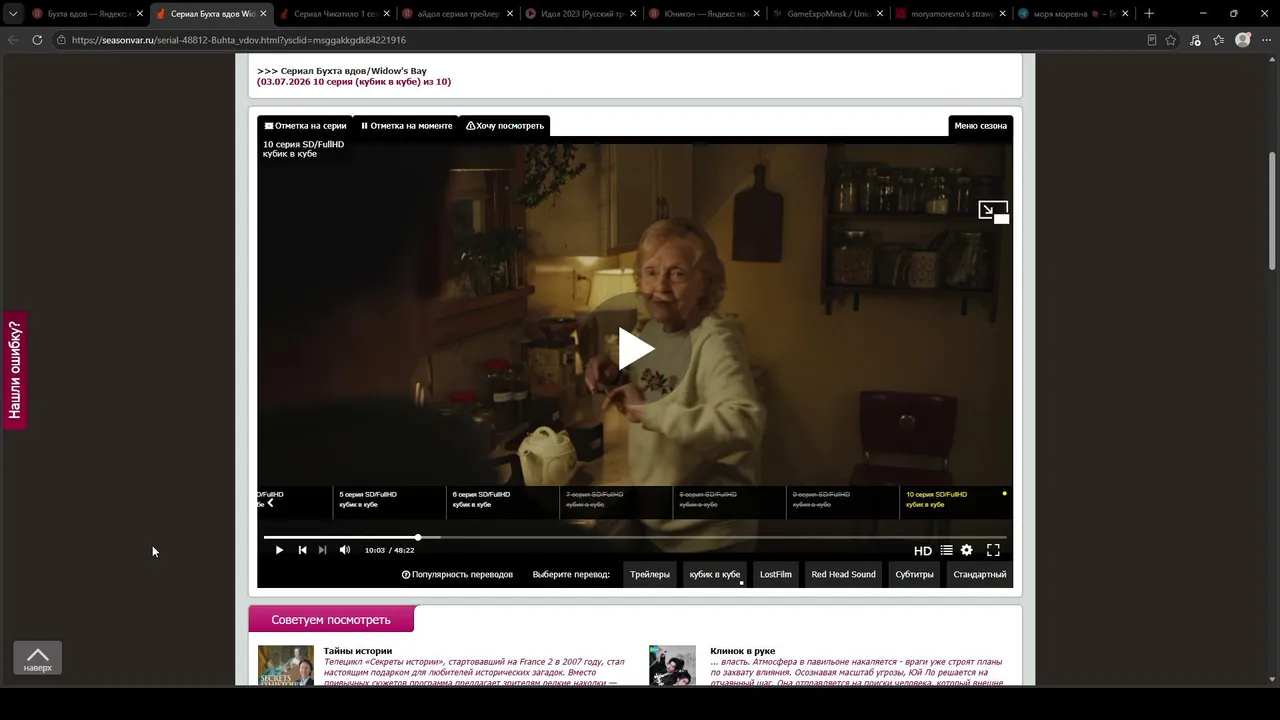Screen dimensions: 1280x720
Task: Select episode 9 in the episode strip
Action: (x=843, y=502)
